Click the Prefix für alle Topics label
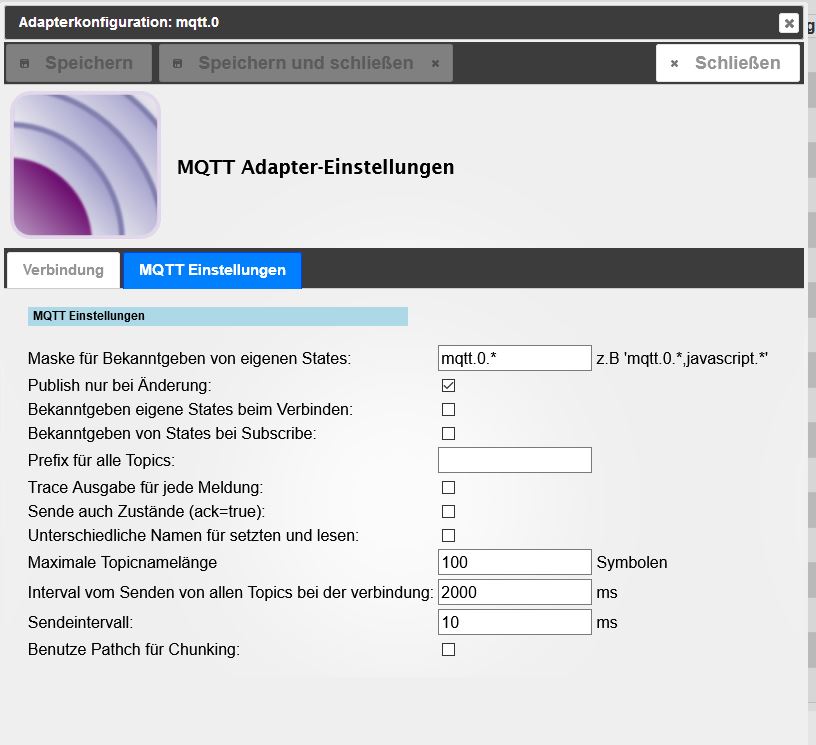 pyautogui.click(x=101, y=460)
